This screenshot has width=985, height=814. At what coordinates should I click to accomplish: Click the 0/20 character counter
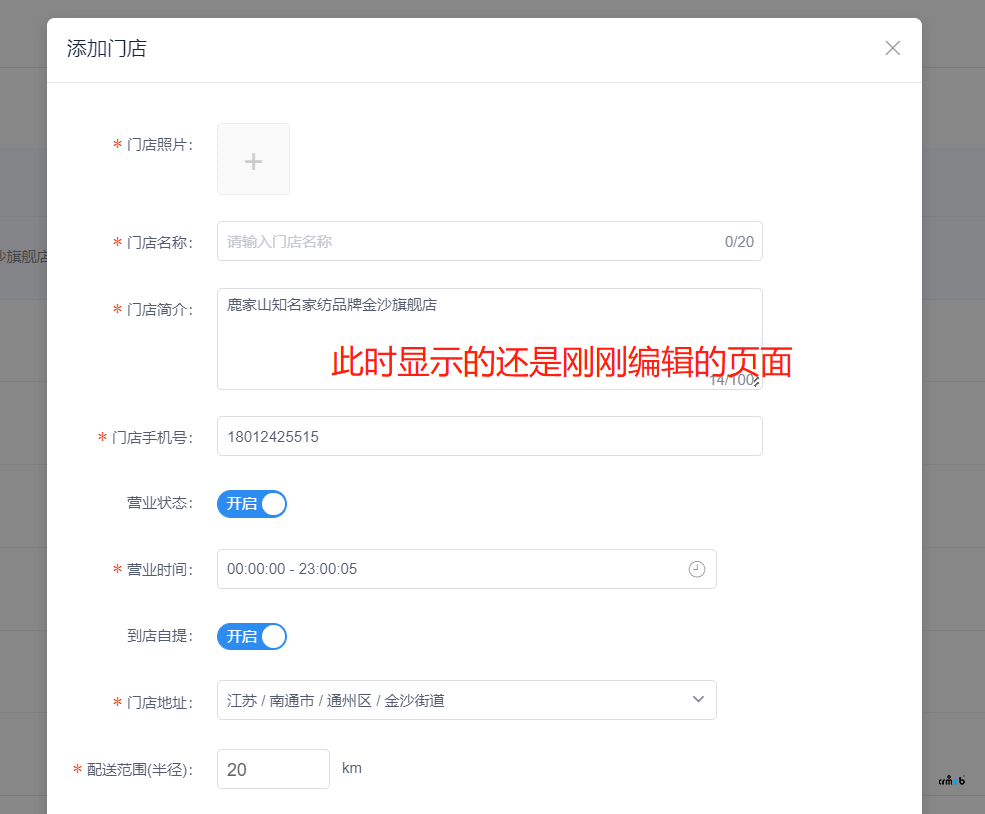[x=739, y=242]
